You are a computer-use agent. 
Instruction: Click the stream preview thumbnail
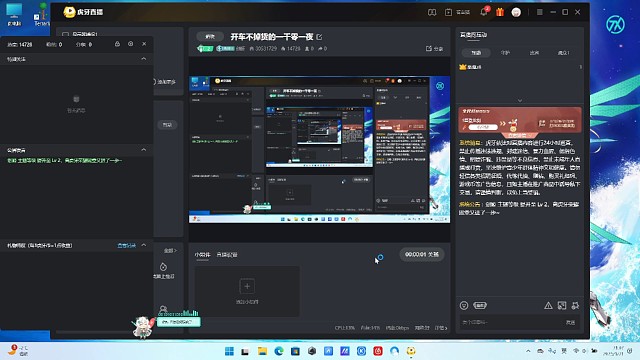[319, 149]
